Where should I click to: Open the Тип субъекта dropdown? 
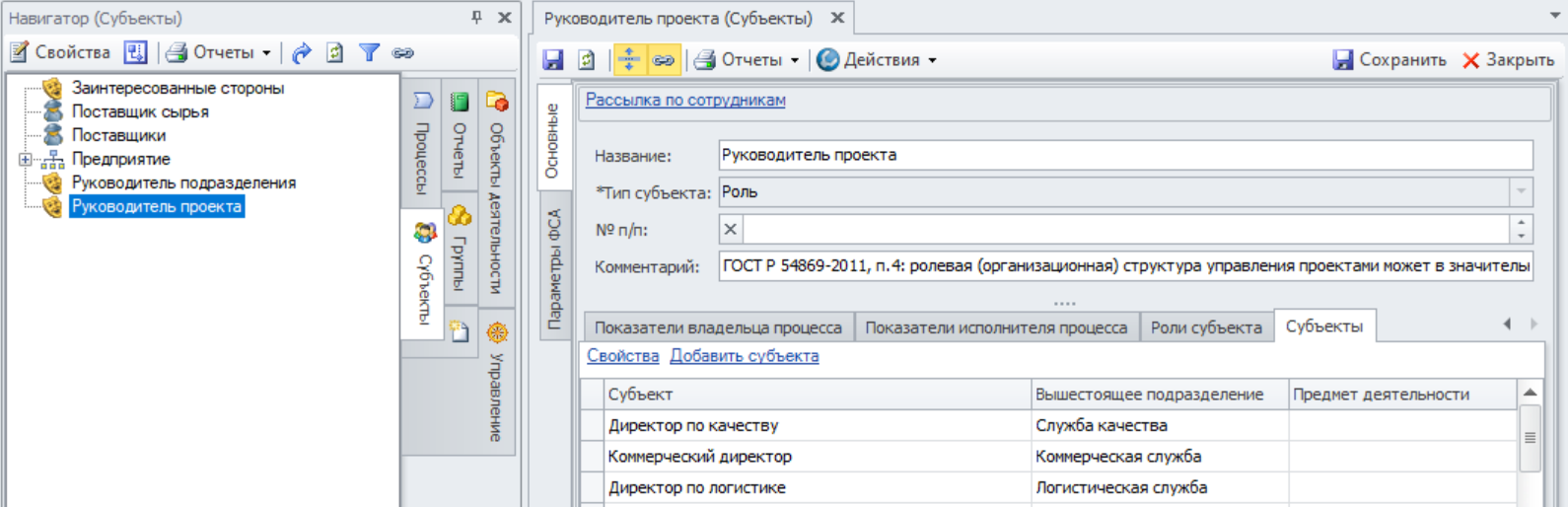coord(1521,192)
